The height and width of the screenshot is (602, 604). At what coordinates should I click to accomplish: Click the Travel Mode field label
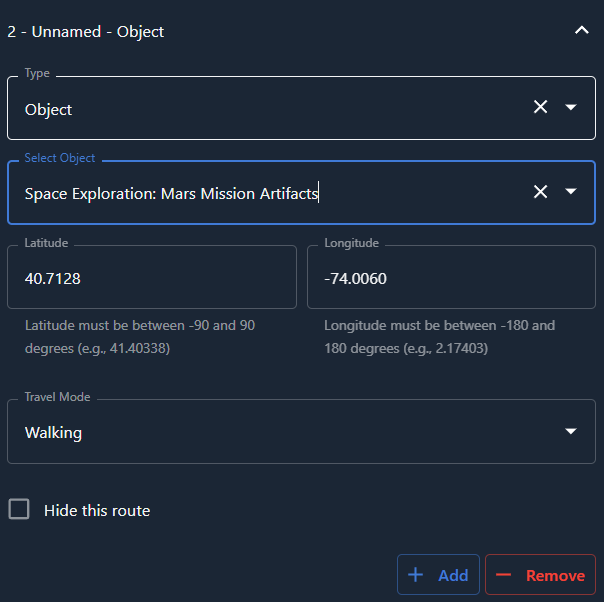(x=57, y=397)
